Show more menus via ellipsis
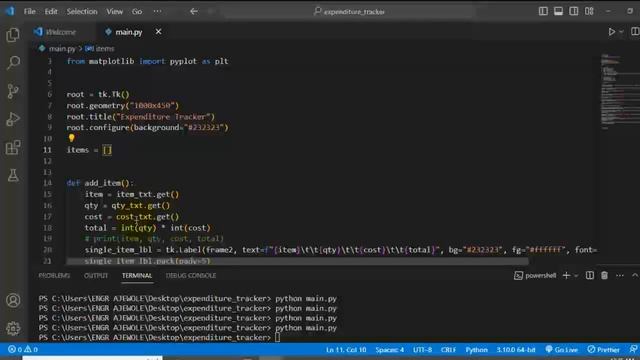This screenshot has height=360, width=640. [158, 11]
